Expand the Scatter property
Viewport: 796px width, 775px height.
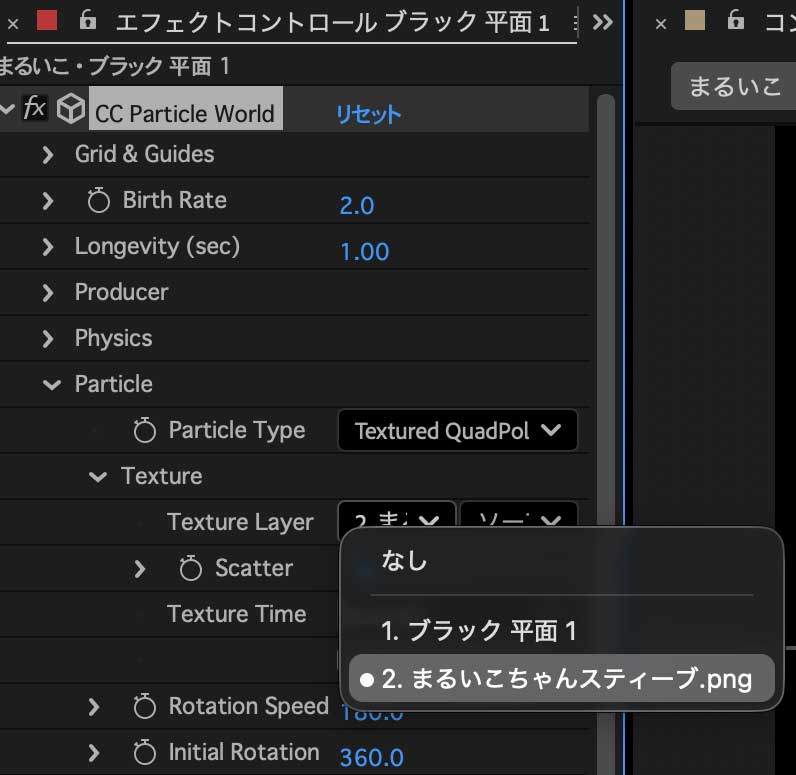point(140,569)
